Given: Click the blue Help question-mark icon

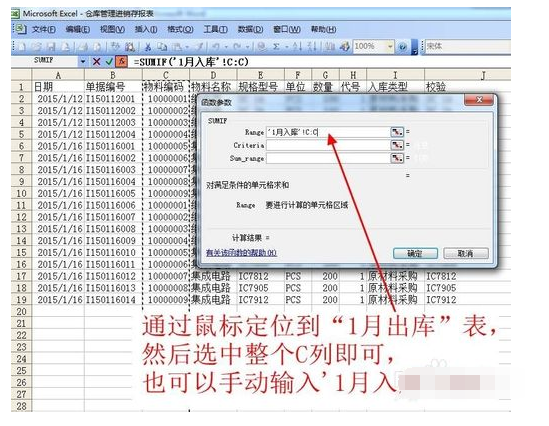Looking at the screenshot, I should pos(403,47).
